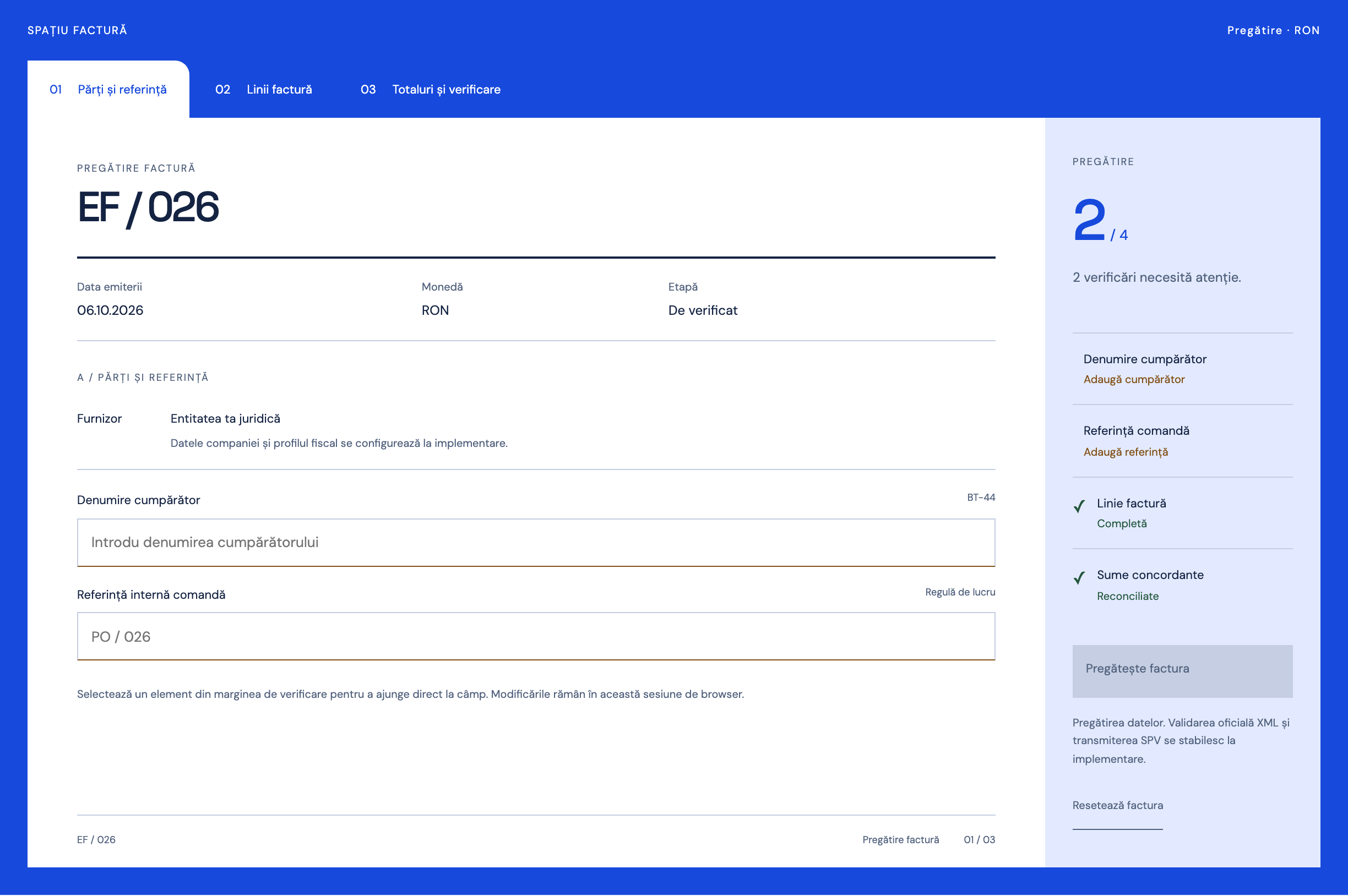Click the Pregătire · RON header status
This screenshot has height=896, width=1348.
click(1273, 30)
